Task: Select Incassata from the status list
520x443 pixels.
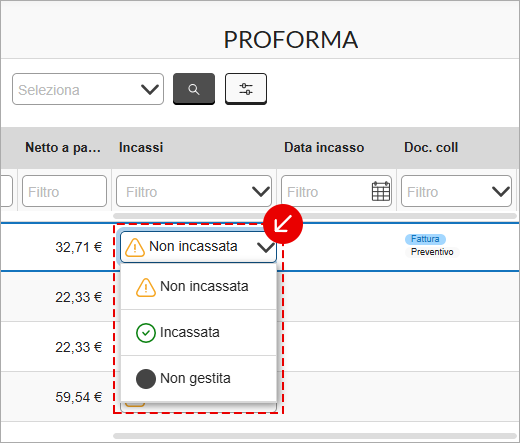Action: pos(198,333)
